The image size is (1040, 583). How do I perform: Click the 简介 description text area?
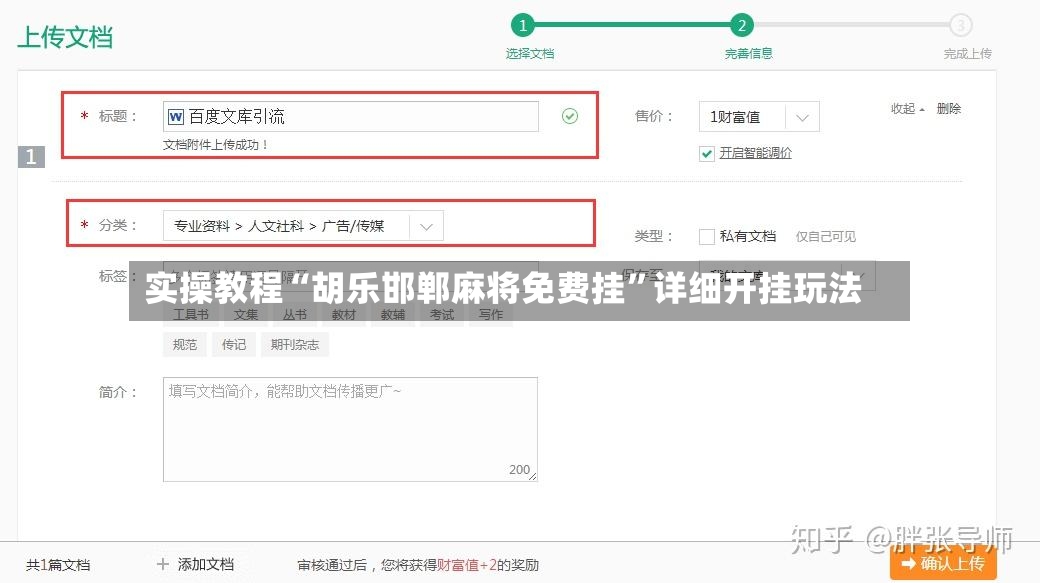(x=350, y=429)
